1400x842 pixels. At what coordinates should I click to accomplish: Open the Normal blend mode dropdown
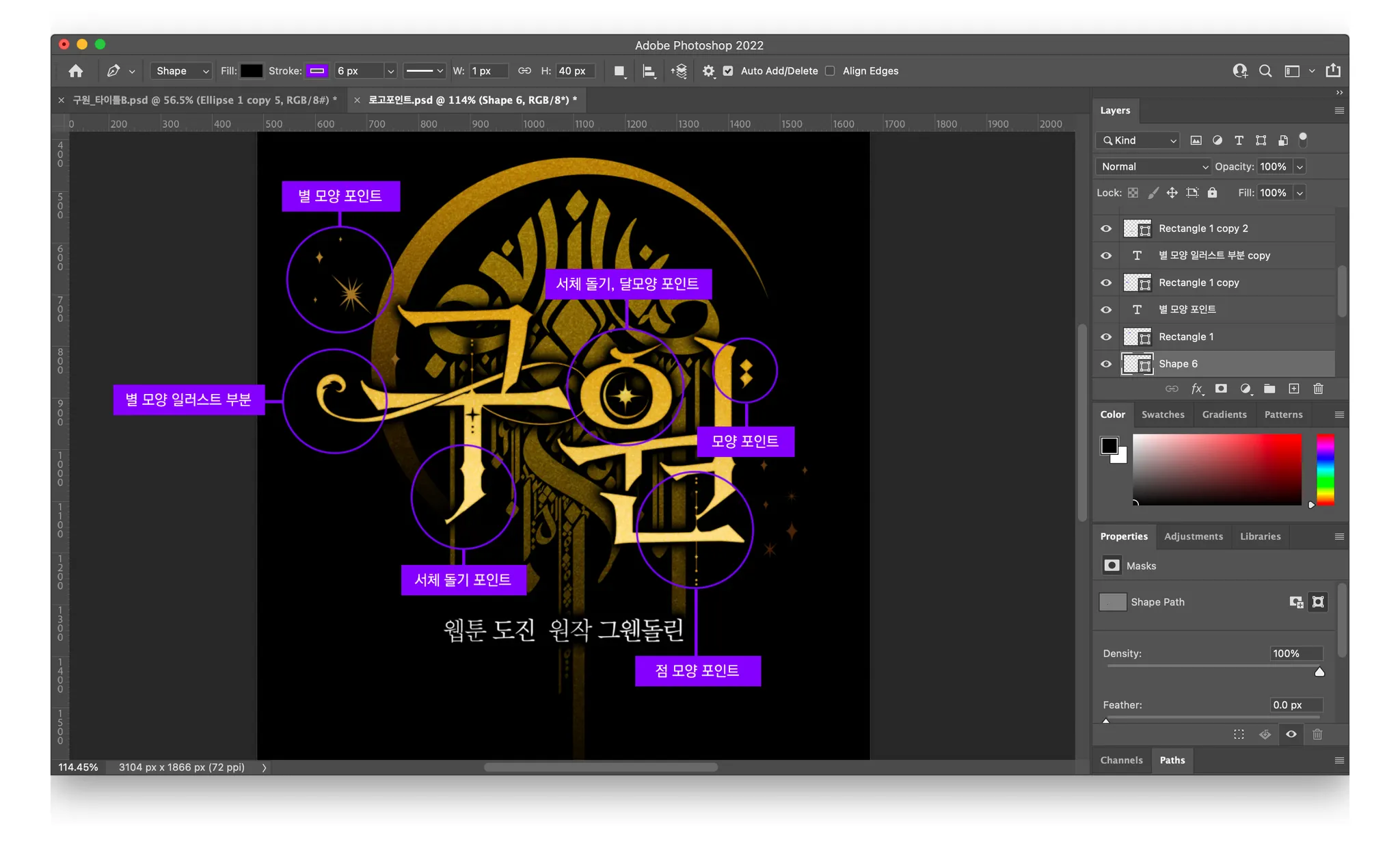coord(1153,167)
